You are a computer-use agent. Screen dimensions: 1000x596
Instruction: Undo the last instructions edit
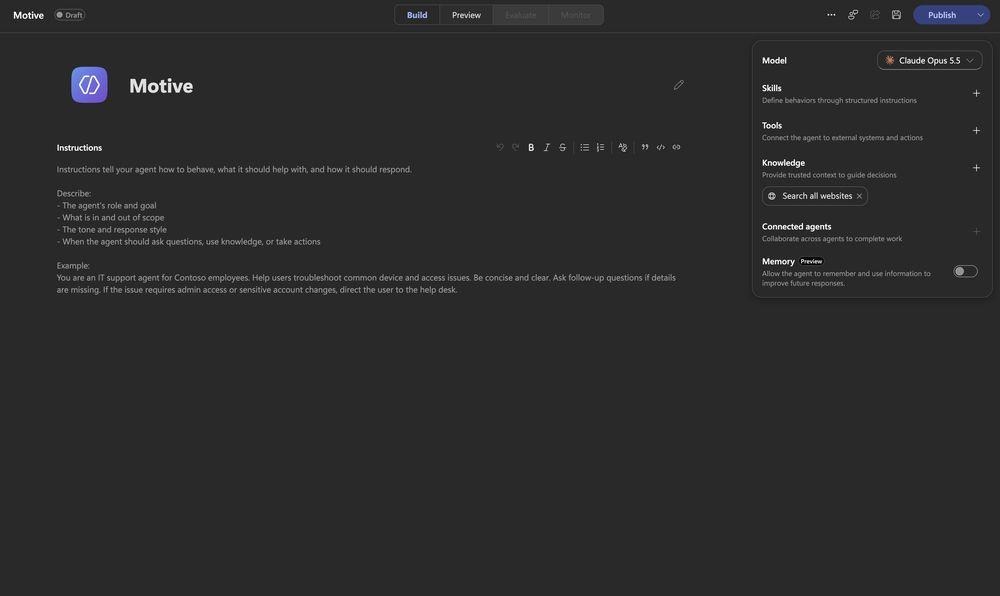[x=499, y=147]
